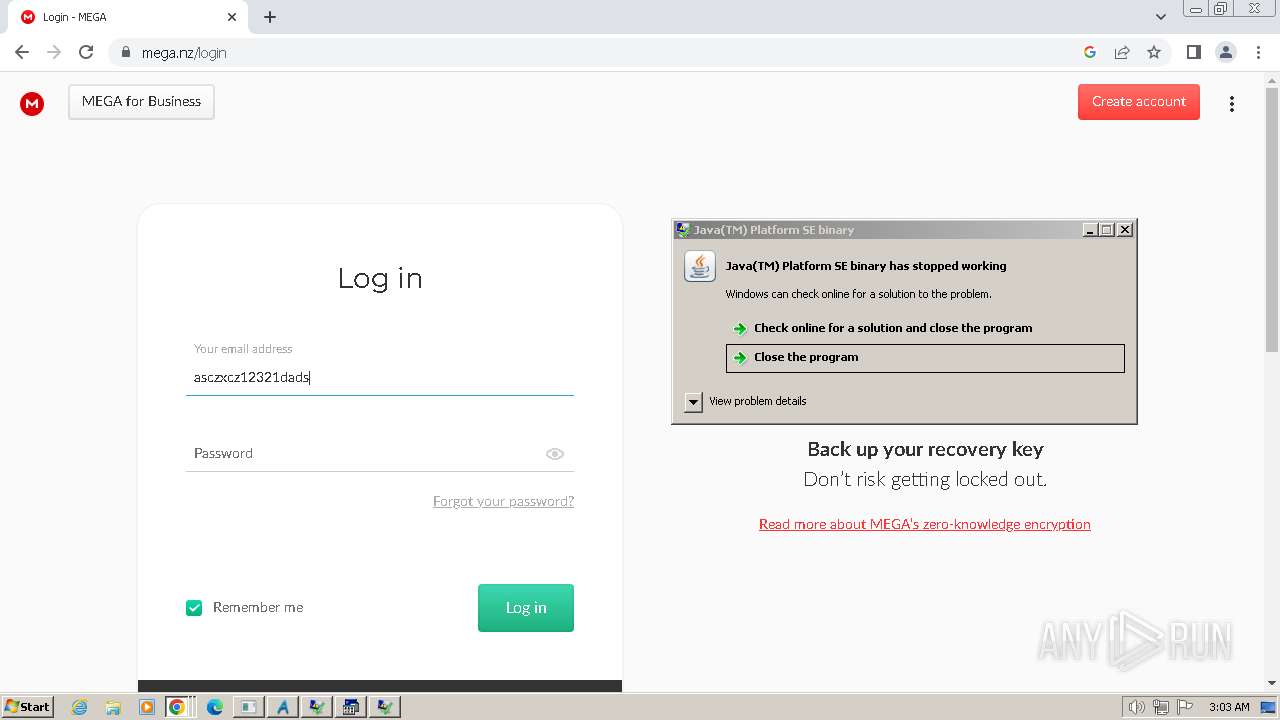Close the Login - MEGA tab
The width and height of the screenshot is (1280, 720).
point(232,17)
